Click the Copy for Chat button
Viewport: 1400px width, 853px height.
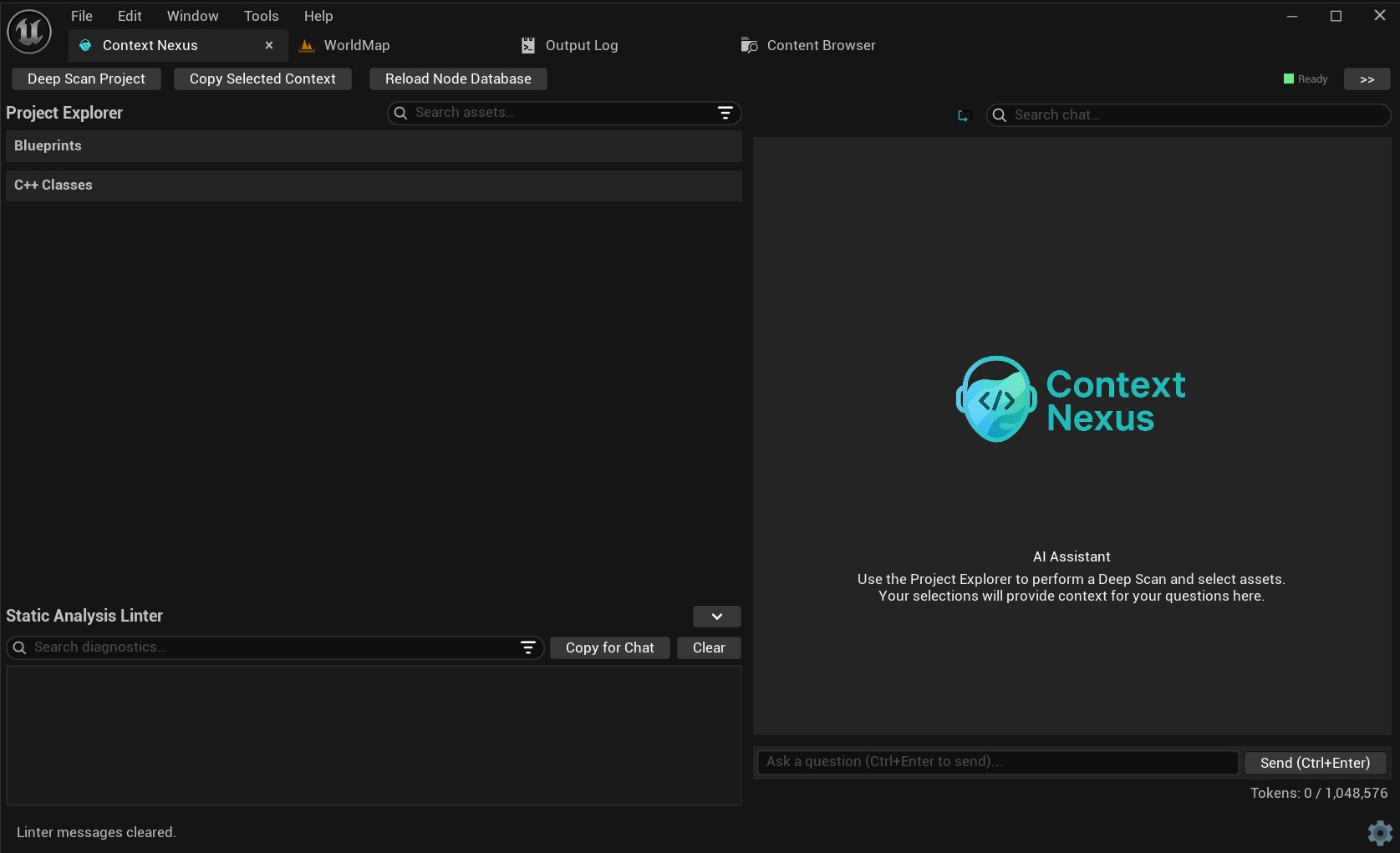click(x=609, y=648)
